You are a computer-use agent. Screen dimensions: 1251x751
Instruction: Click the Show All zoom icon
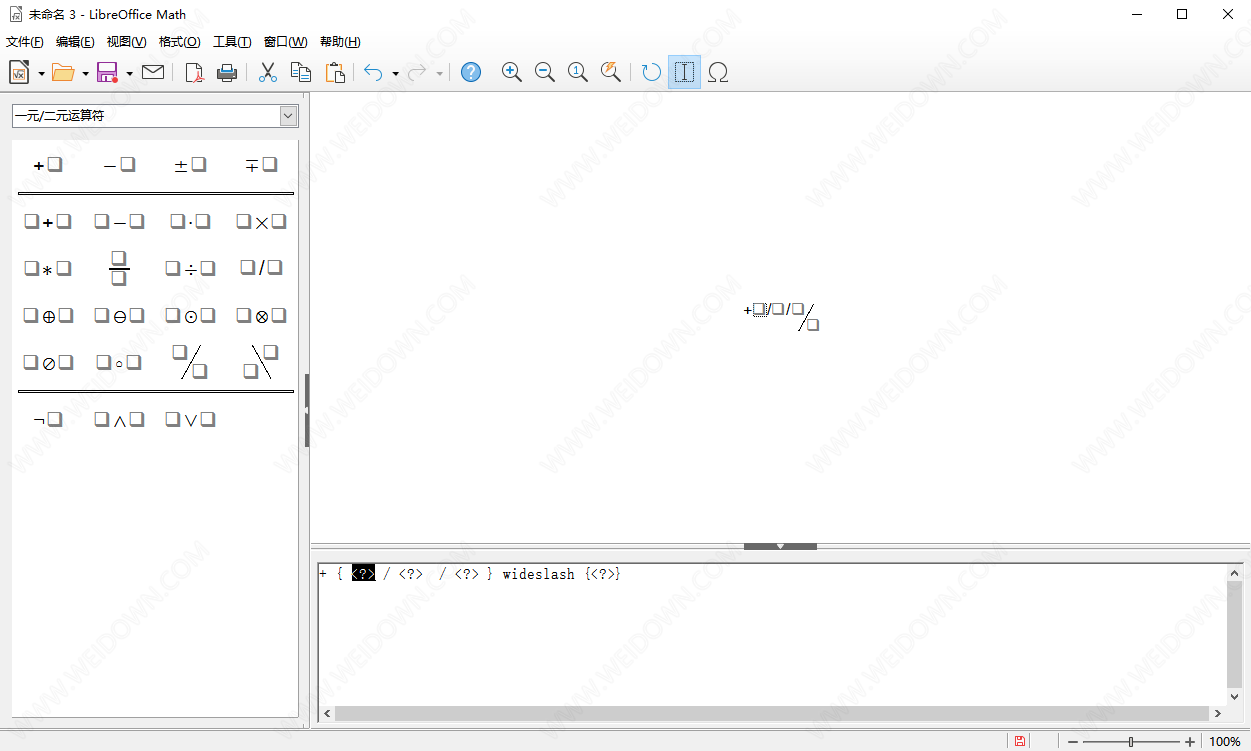610,72
